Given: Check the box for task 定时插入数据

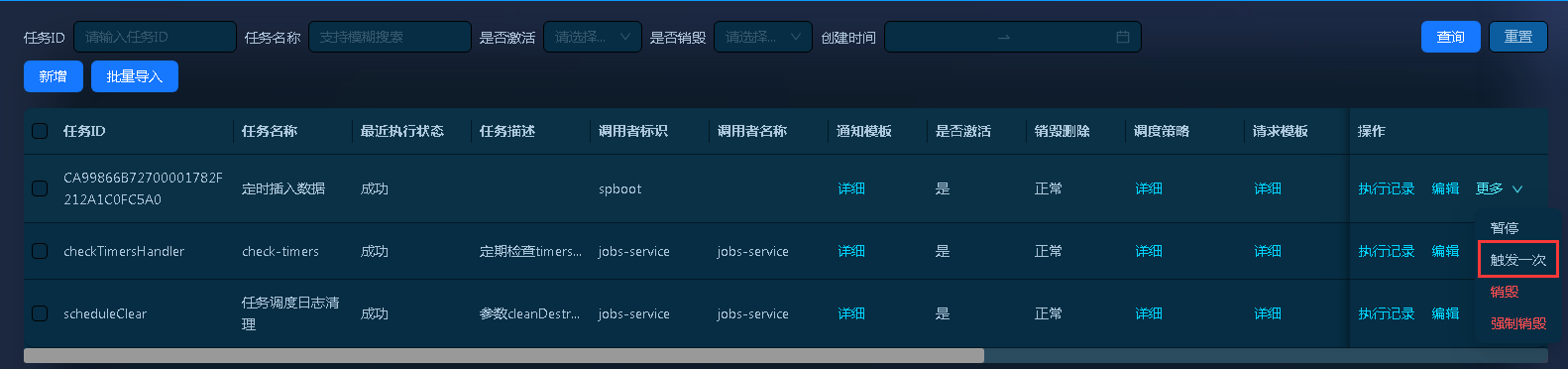Looking at the screenshot, I should point(40,188).
